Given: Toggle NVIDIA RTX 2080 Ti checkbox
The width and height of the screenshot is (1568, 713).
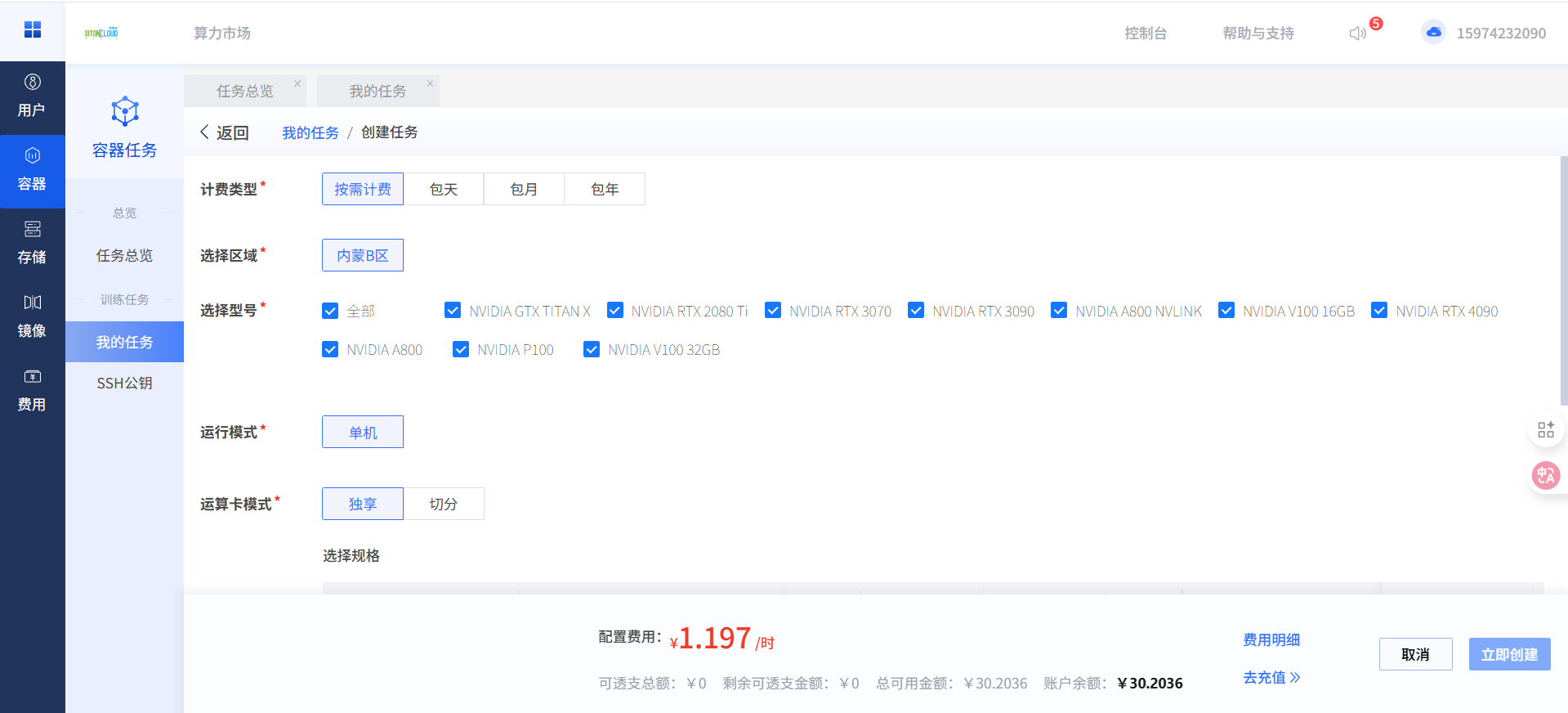Looking at the screenshot, I should click(x=615, y=311).
